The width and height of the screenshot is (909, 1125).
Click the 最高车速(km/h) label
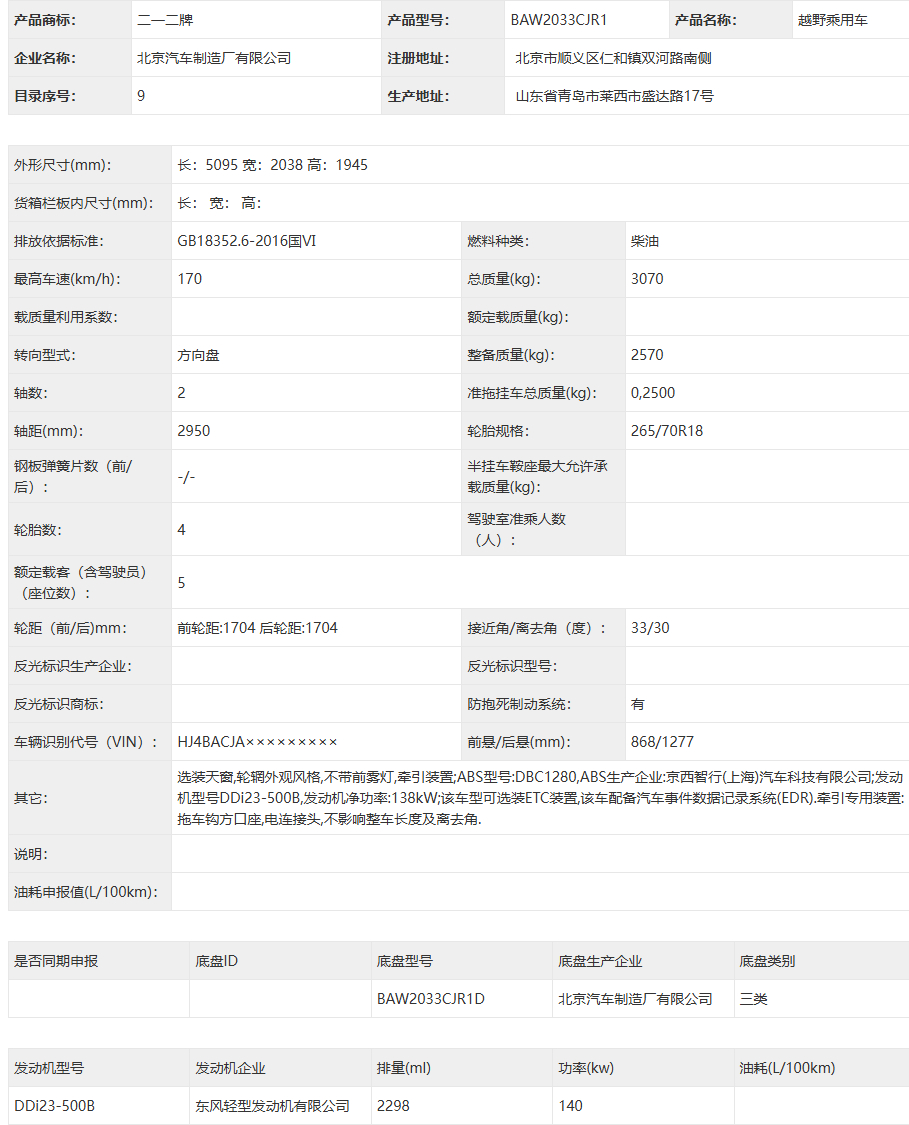point(67,279)
